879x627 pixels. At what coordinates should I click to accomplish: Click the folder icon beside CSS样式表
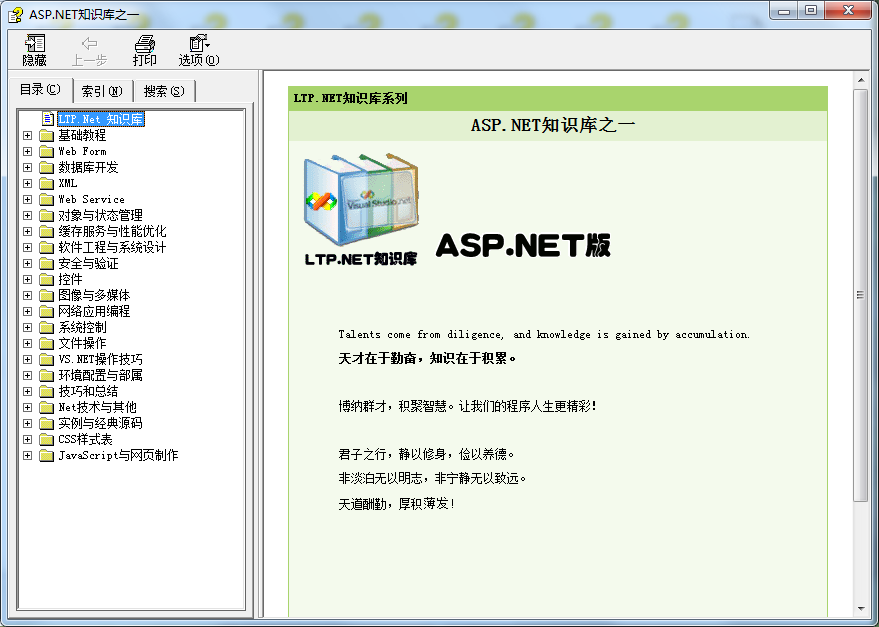[46, 439]
